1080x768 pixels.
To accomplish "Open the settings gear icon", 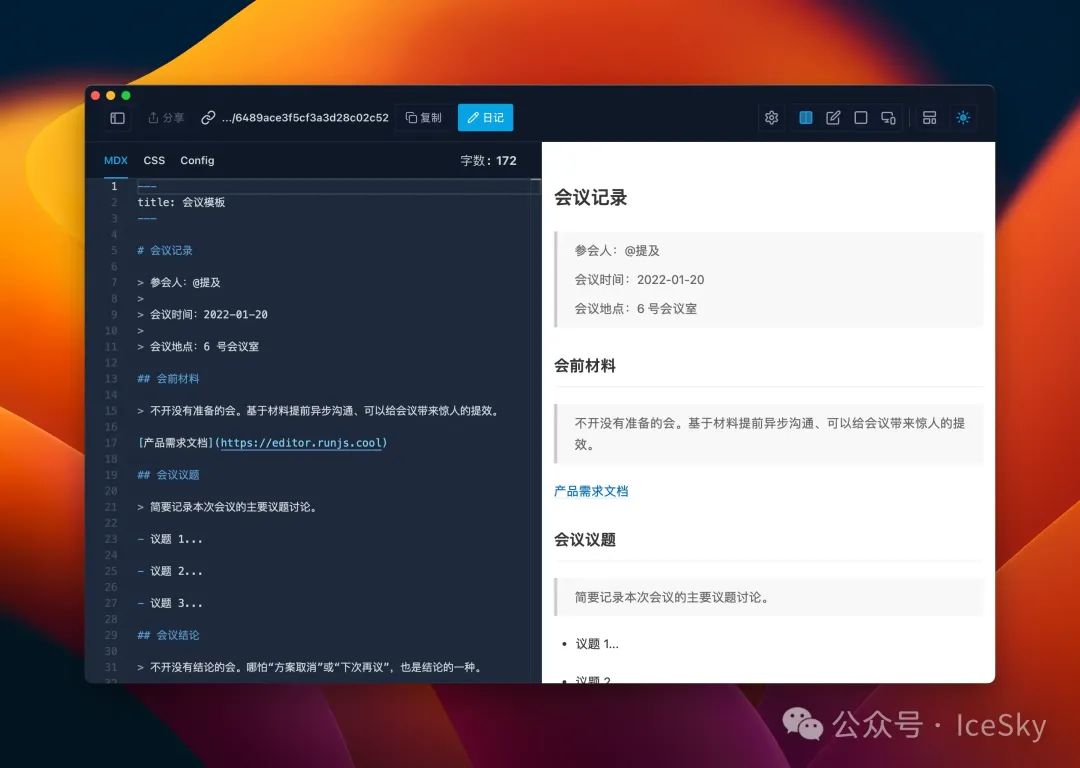I will click(771, 118).
